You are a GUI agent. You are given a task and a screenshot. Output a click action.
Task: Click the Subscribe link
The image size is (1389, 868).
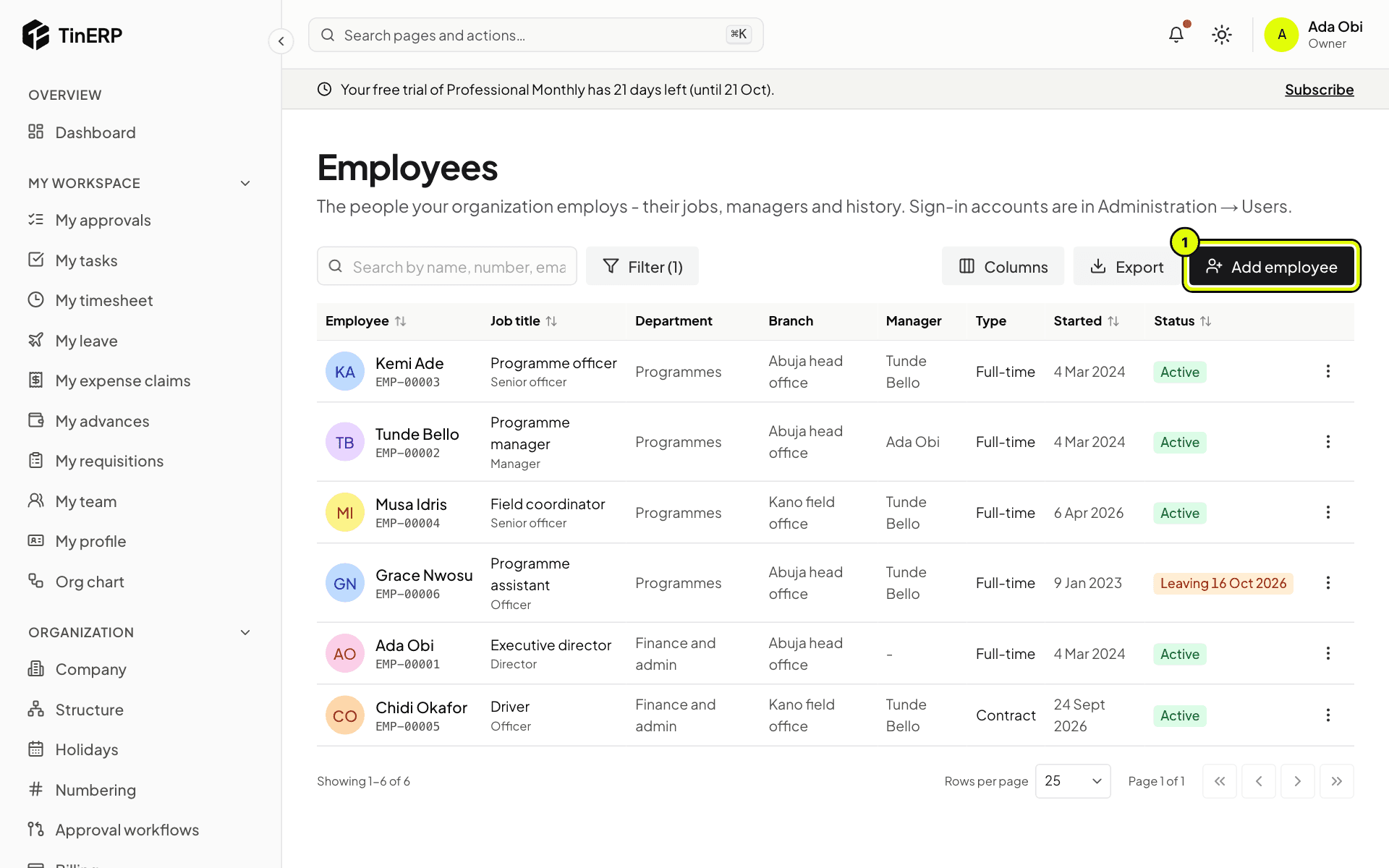point(1319,90)
